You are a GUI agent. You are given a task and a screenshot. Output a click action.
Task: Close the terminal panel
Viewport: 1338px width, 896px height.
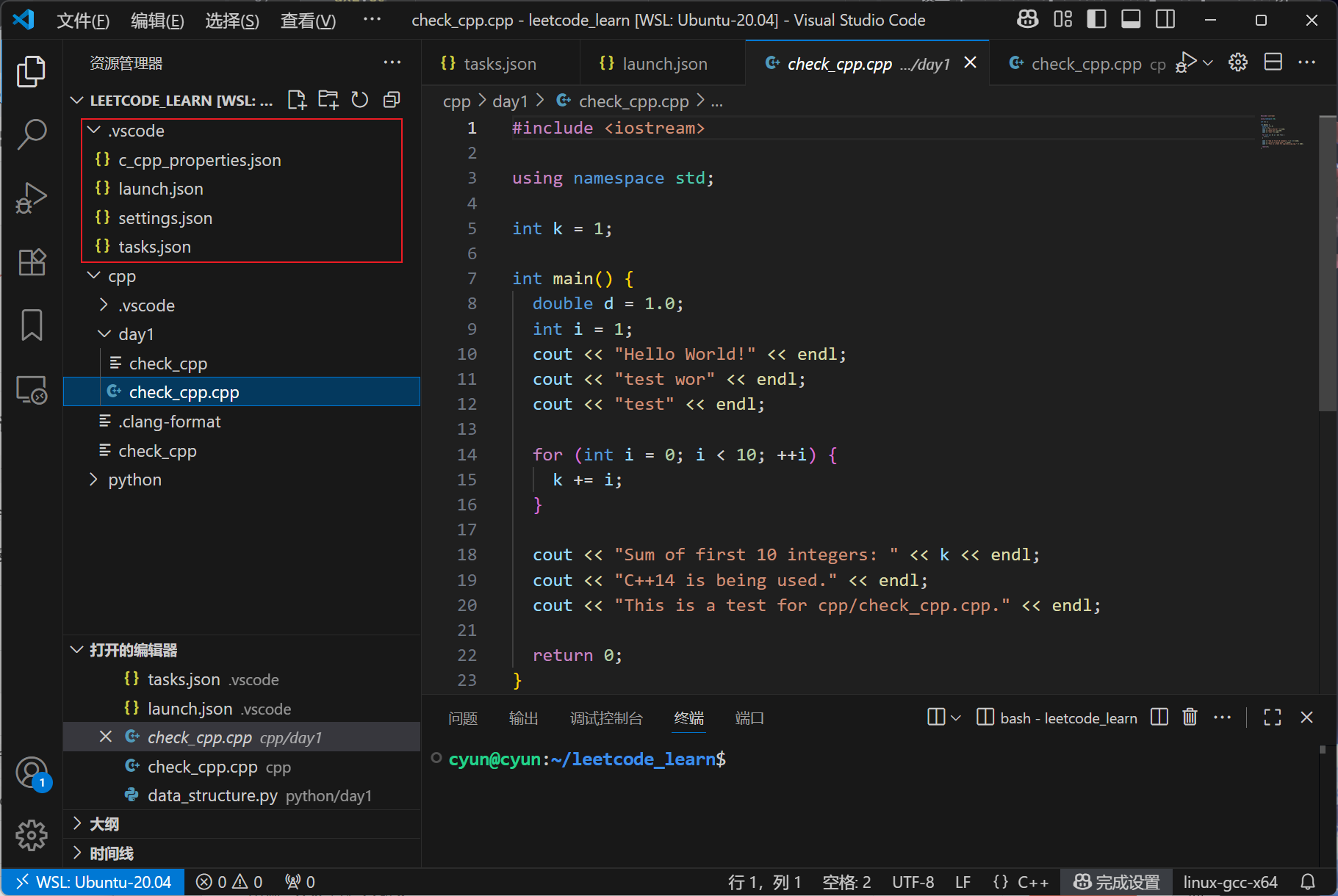pyautogui.click(x=1306, y=717)
